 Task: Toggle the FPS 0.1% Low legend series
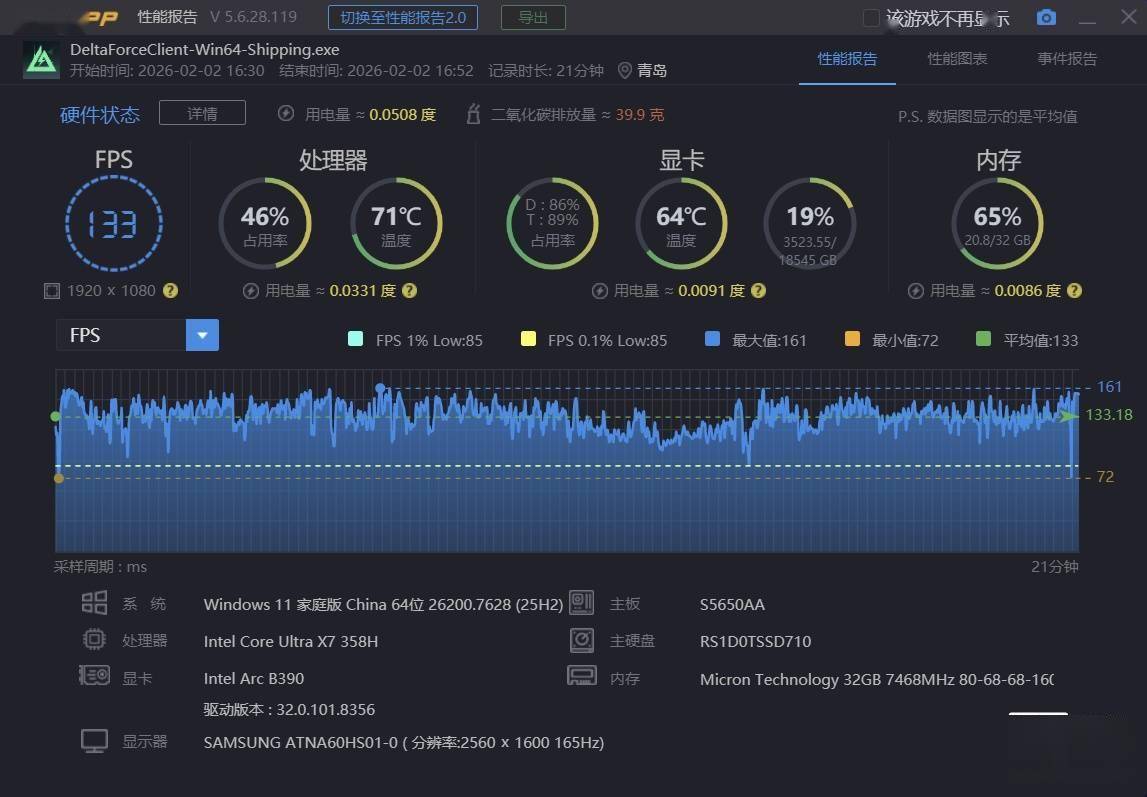[x=528, y=340]
